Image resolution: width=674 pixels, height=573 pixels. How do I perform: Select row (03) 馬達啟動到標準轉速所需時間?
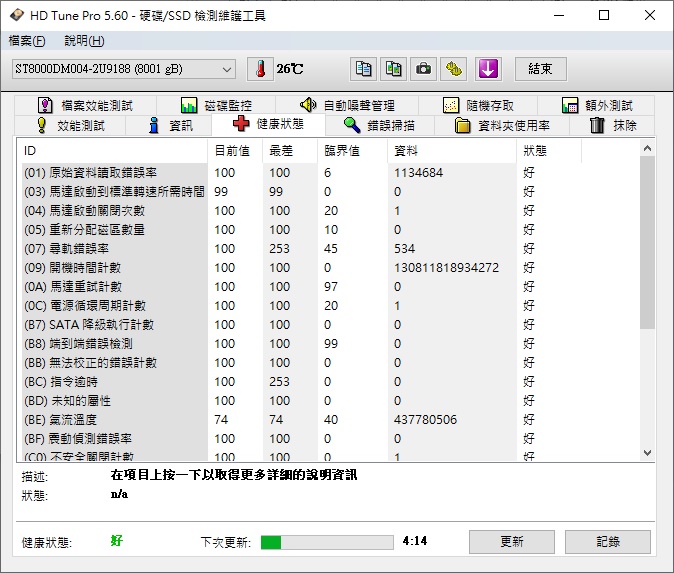point(329,192)
